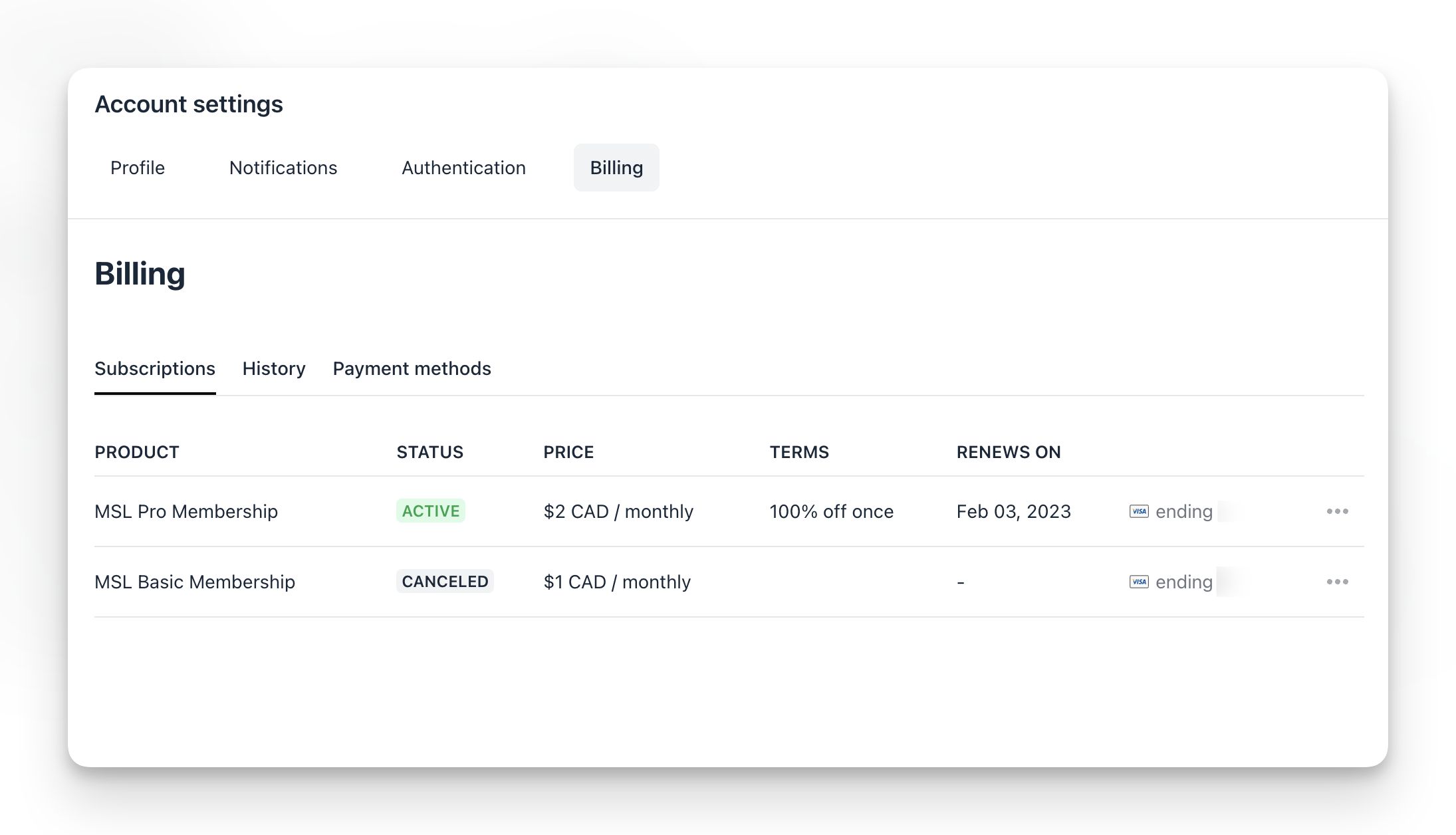This screenshot has height=835, width=1456.
Task: Switch to Payment methods
Action: 412,369
